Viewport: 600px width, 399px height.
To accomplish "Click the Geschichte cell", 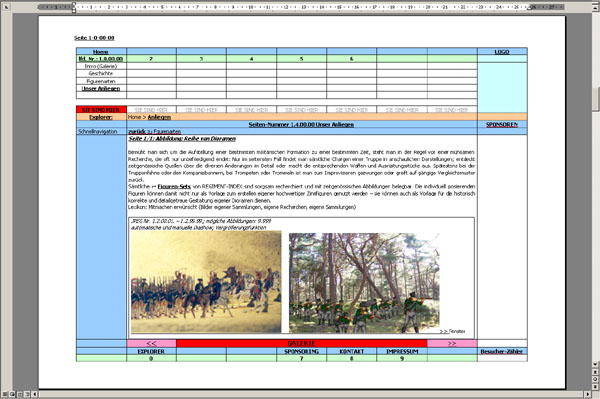I will 101,73.
